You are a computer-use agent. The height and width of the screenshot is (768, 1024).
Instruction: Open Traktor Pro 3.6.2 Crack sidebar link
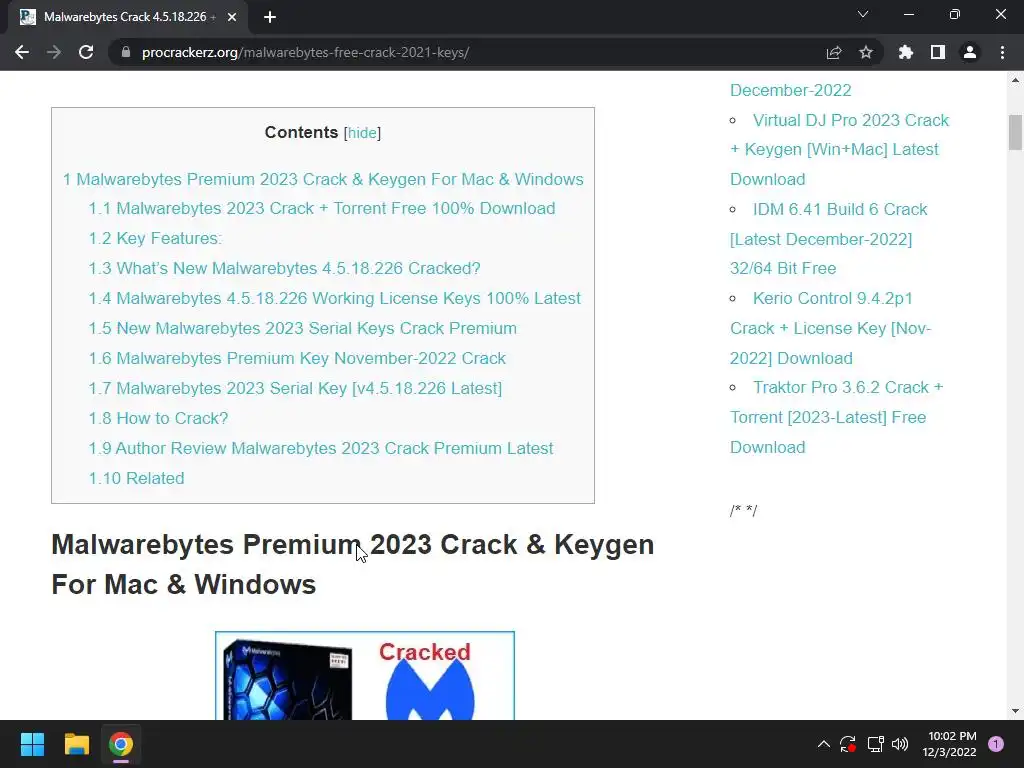pos(837,417)
